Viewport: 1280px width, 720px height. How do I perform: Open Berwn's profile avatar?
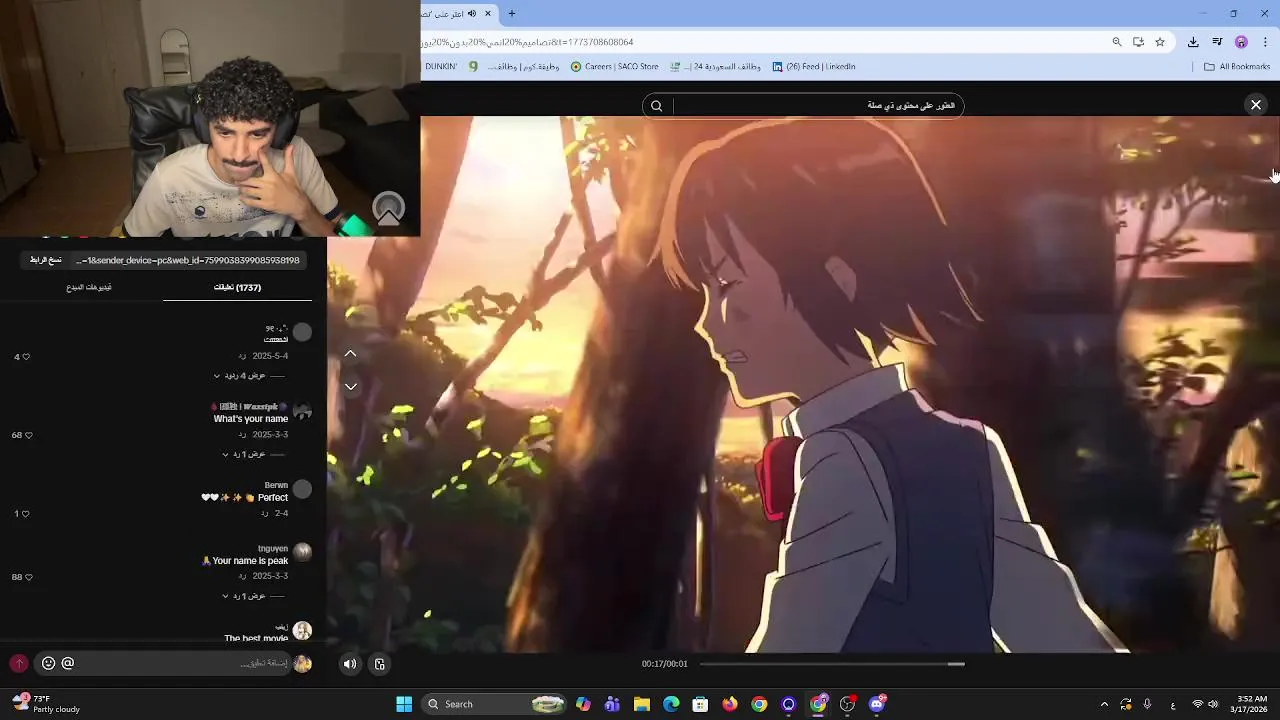[302, 489]
